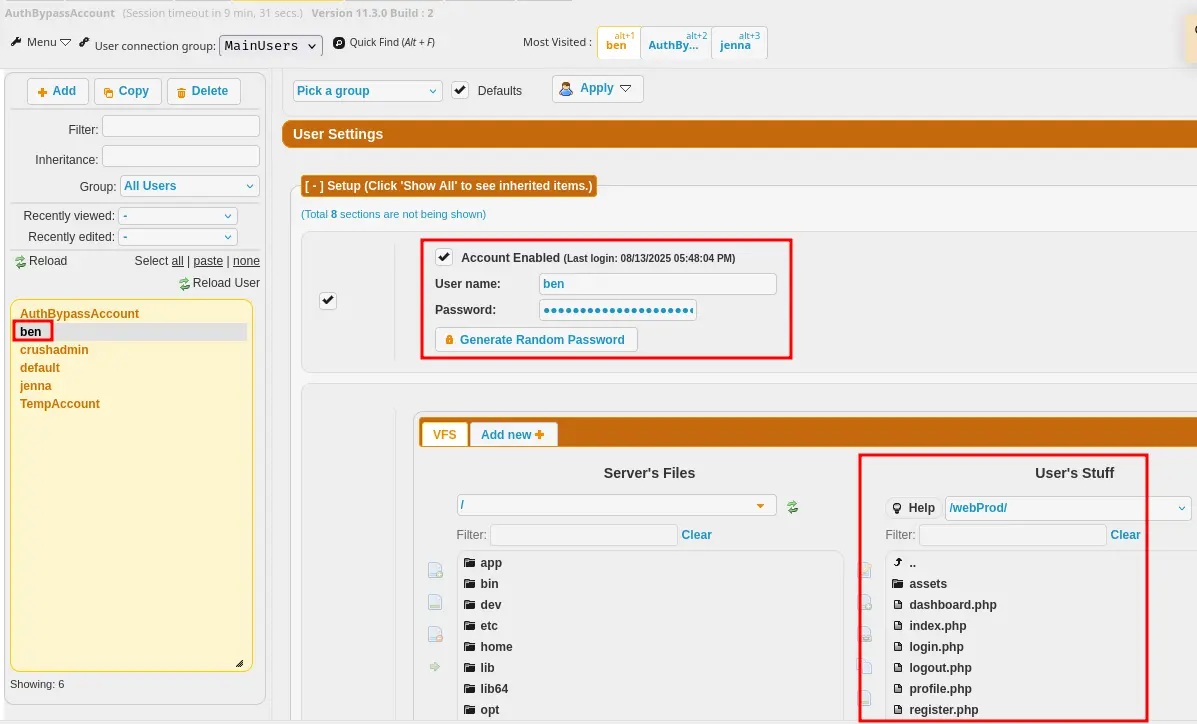Image resolution: width=1197 pixels, height=724 pixels.
Task: Select the jenna user in list
Action: point(35,386)
